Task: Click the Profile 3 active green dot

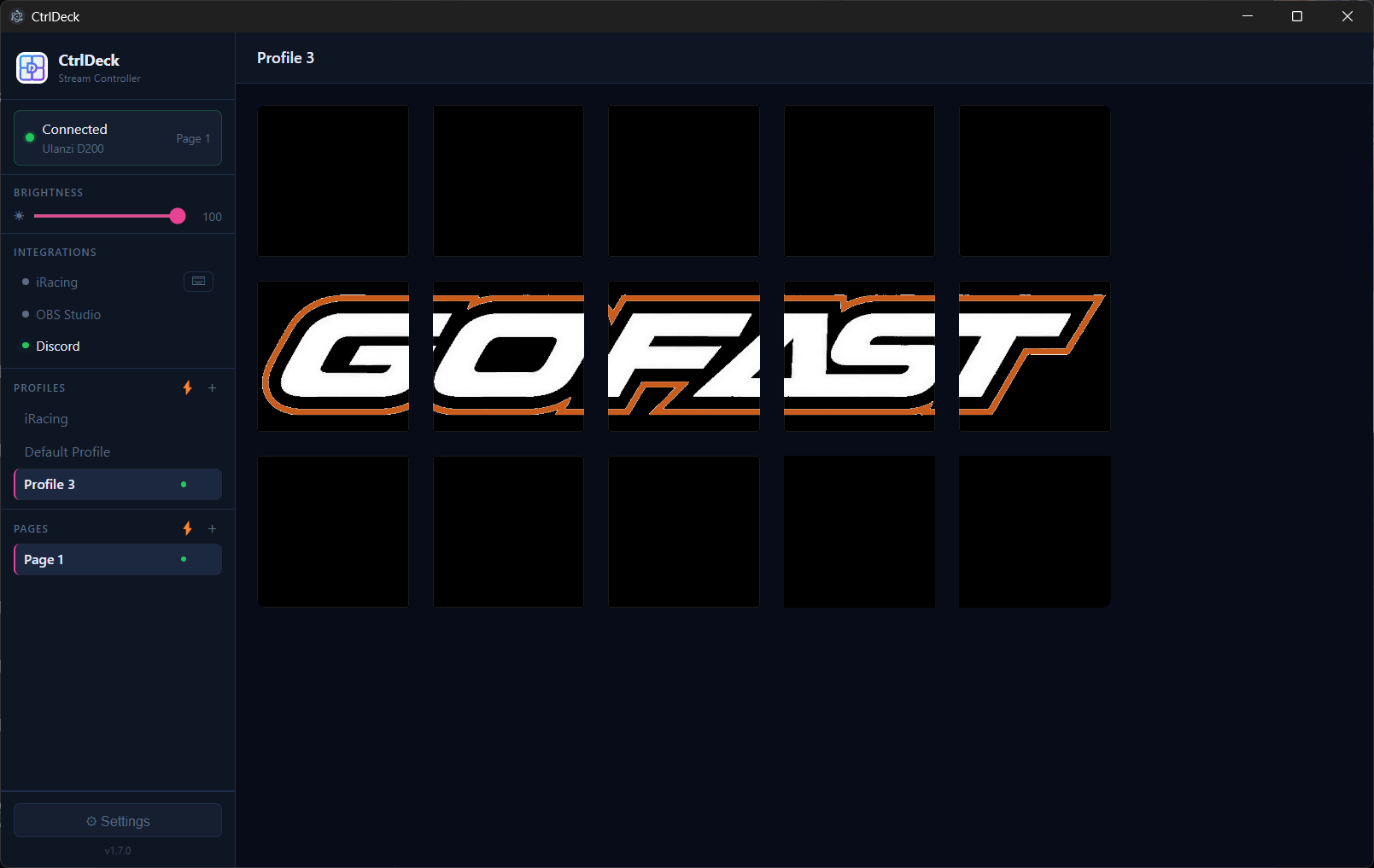Action: pyautogui.click(x=184, y=484)
